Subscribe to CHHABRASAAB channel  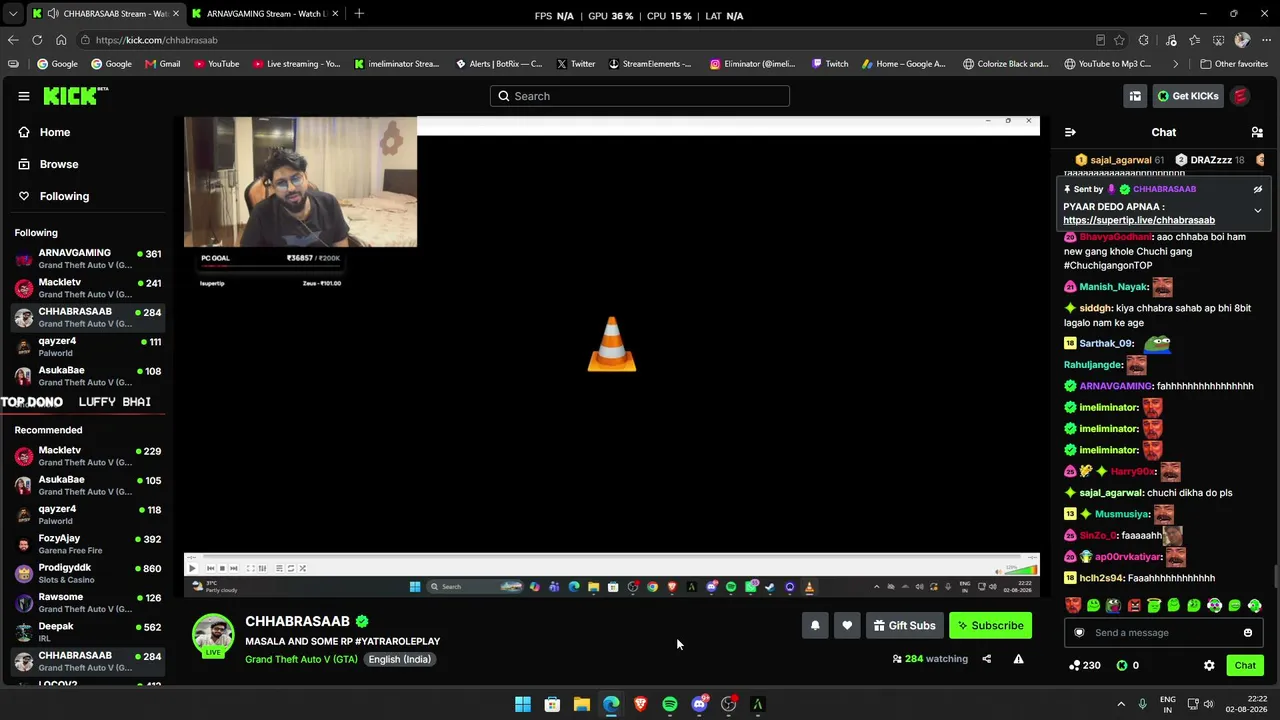(990, 626)
